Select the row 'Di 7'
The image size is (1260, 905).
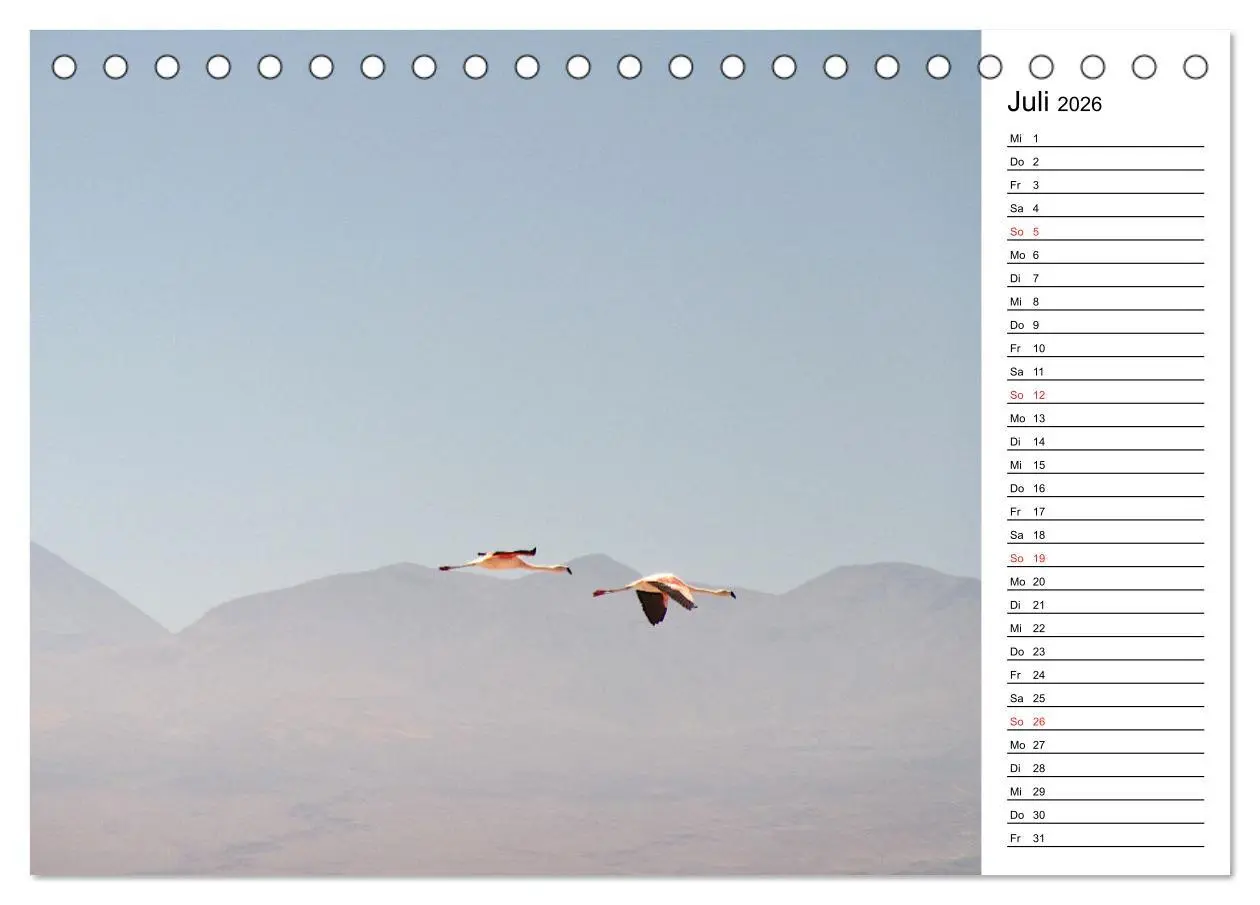(1105, 278)
